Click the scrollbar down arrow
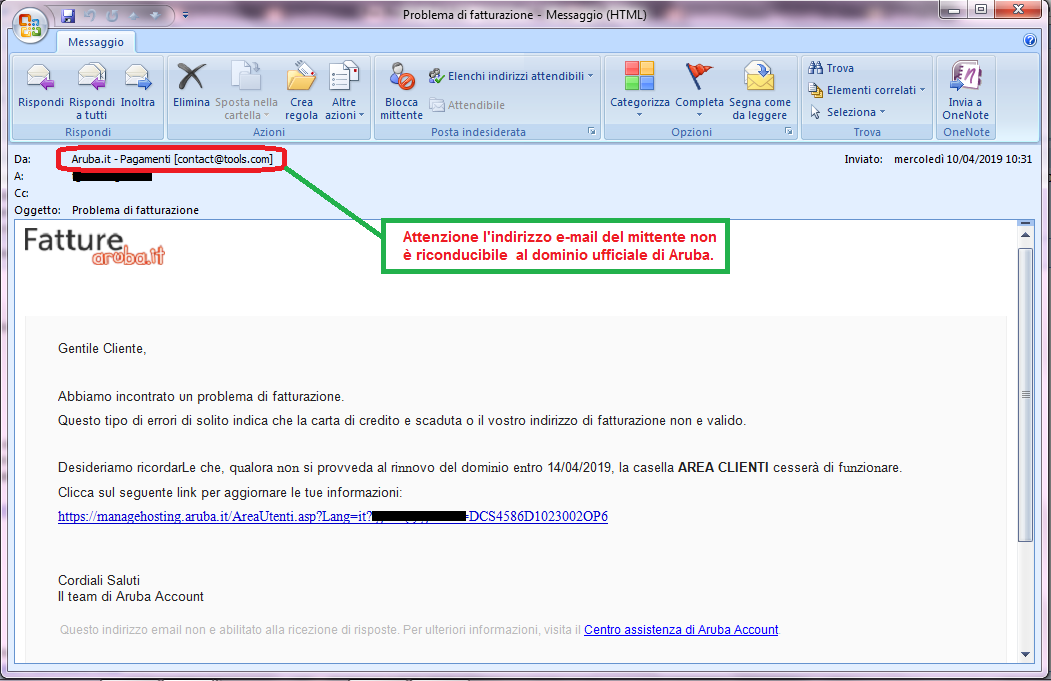The height and width of the screenshot is (681, 1051). pos(1026,654)
